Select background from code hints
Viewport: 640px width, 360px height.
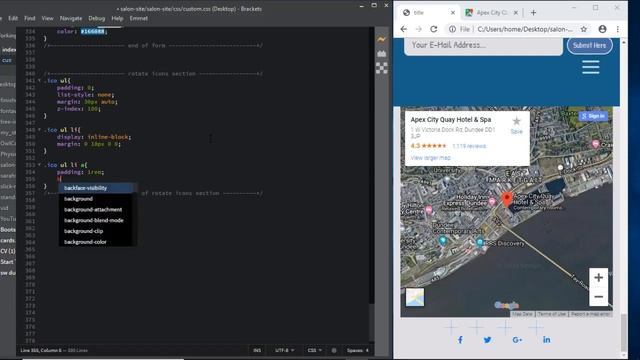click(96, 199)
